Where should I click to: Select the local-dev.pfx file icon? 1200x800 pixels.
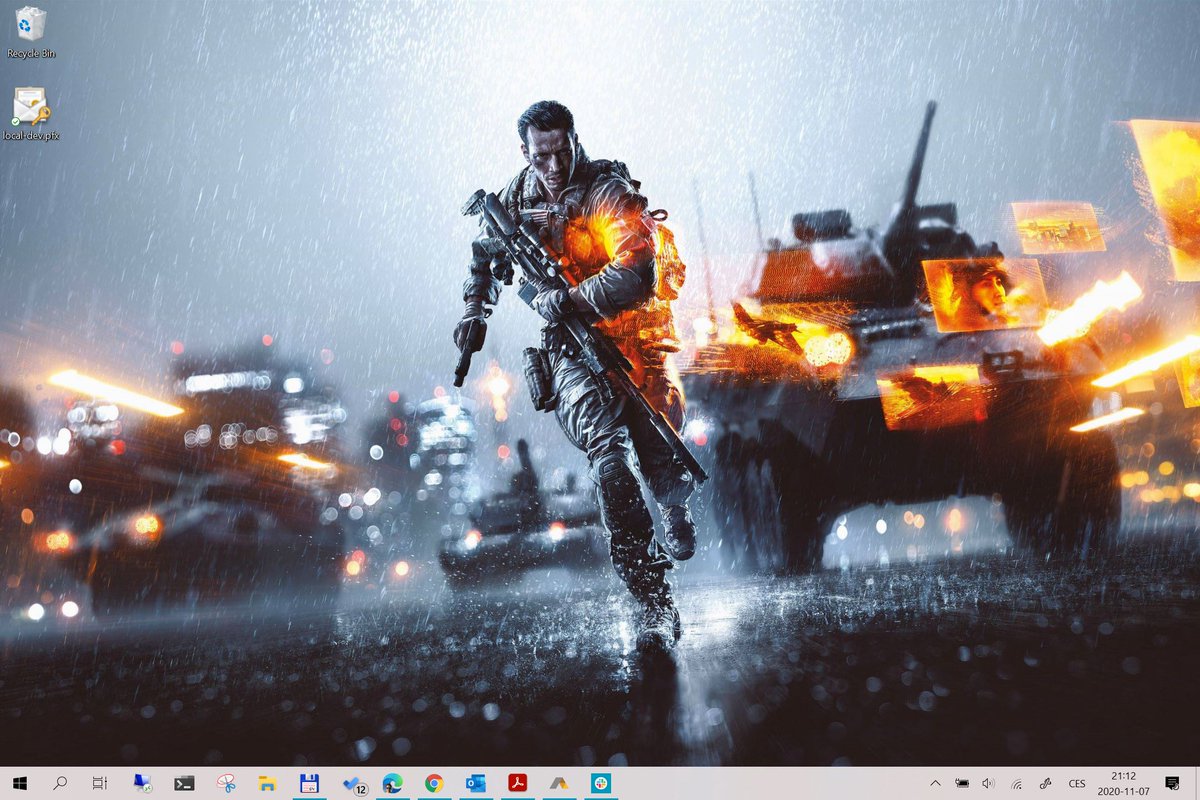(x=31, y=114)
